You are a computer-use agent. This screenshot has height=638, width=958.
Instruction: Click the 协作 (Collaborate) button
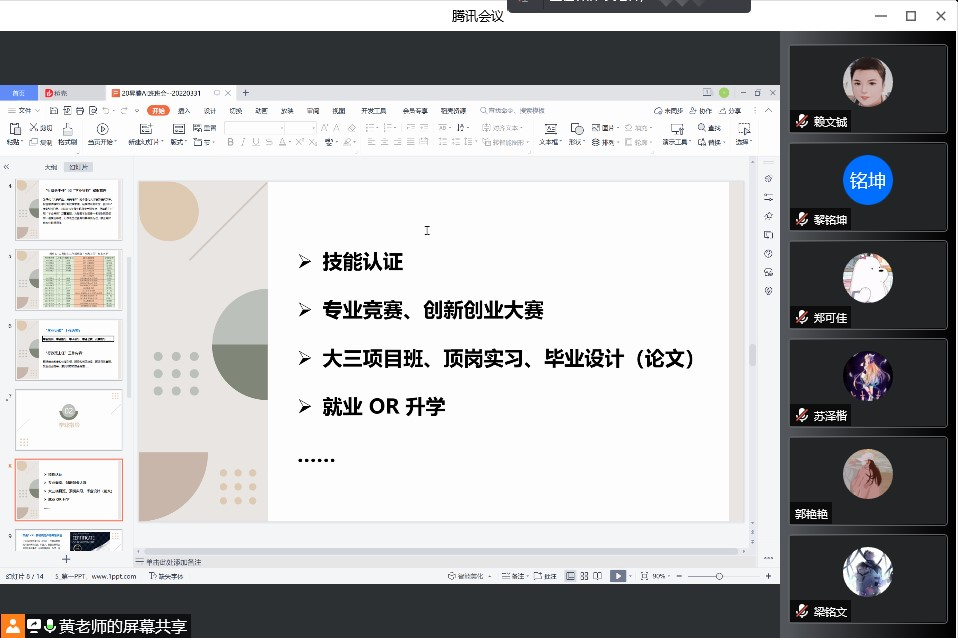[x=701, y=111]
